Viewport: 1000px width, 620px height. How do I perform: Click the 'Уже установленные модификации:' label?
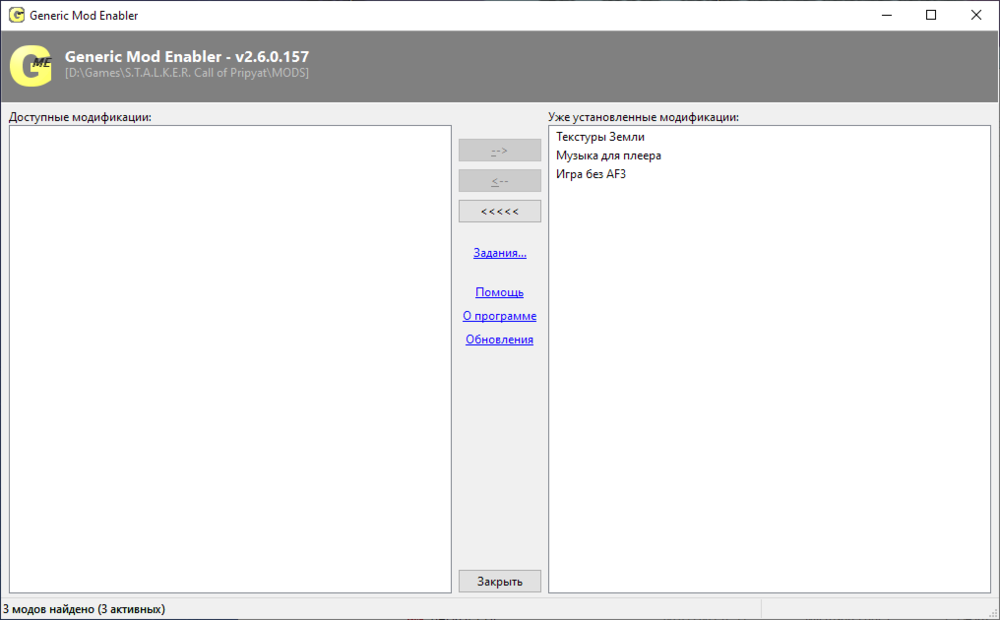pyautogui.click(x=643, y=117)
